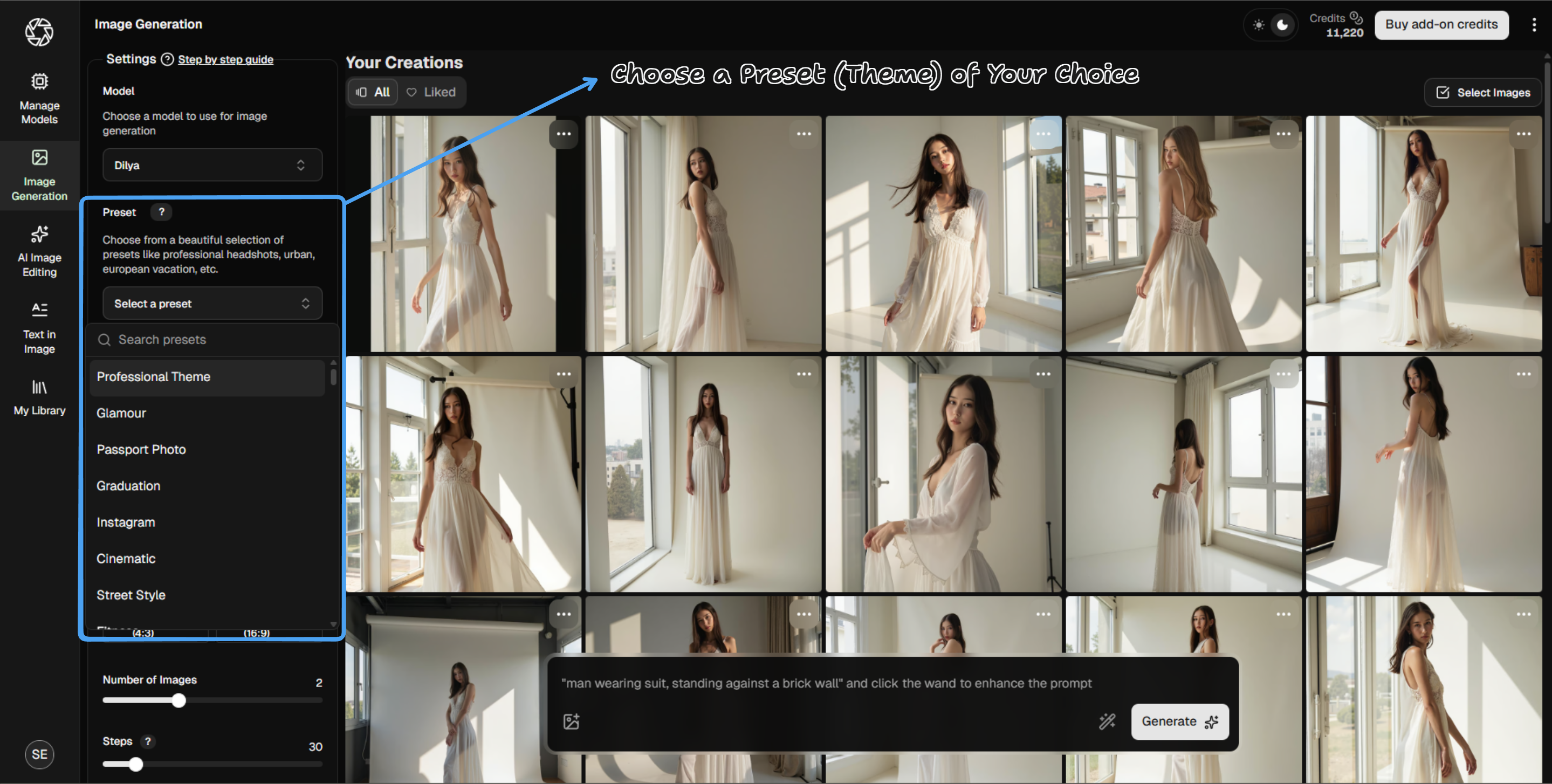The width and height of the screenshot is (1552, 784).
Task: Open Manage Models in sidebar
Action: coord(39,98)
